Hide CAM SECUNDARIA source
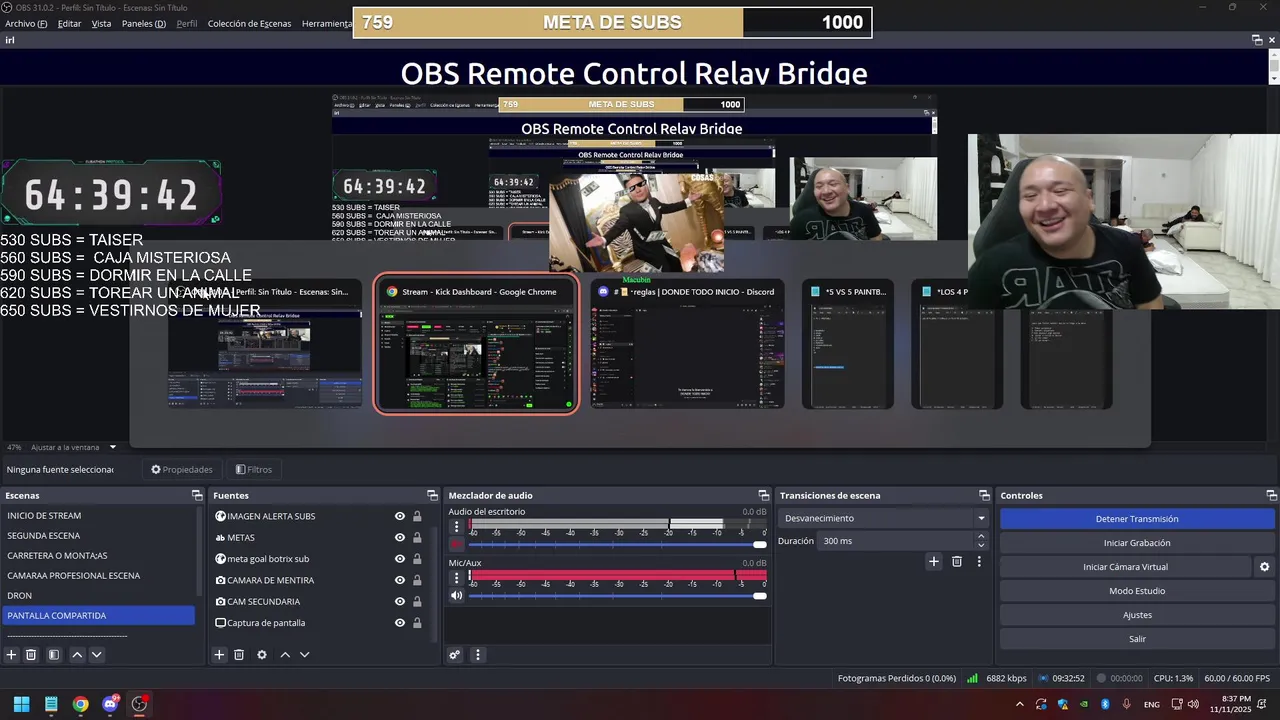1280x720 pixels. (400, 601)
